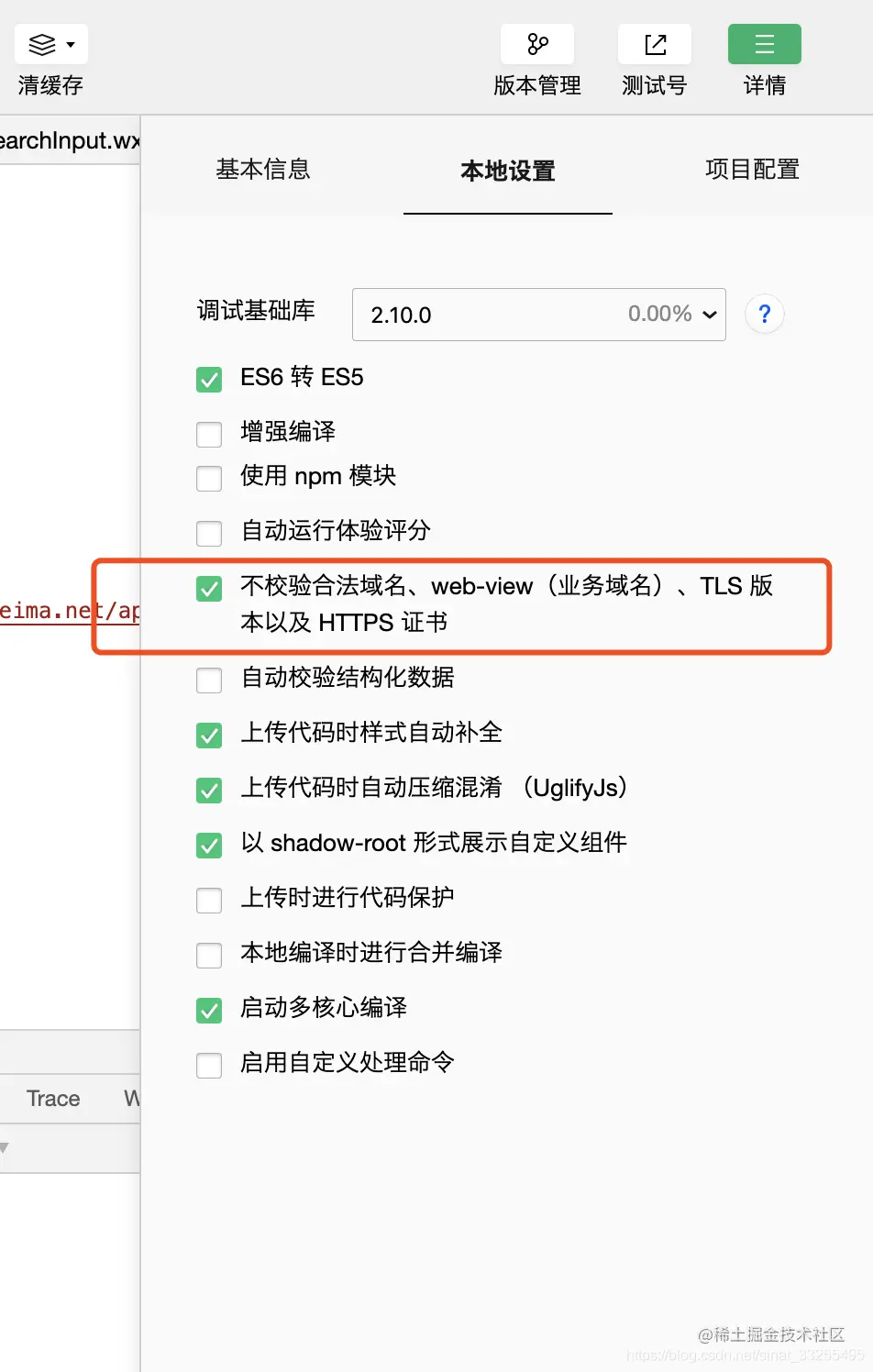Disable UglifyJs code compression on upload

click(x=208, y=790)
